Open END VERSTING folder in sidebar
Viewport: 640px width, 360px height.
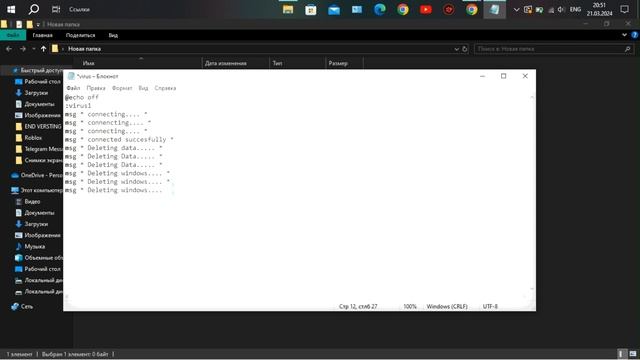click(38, 127)
